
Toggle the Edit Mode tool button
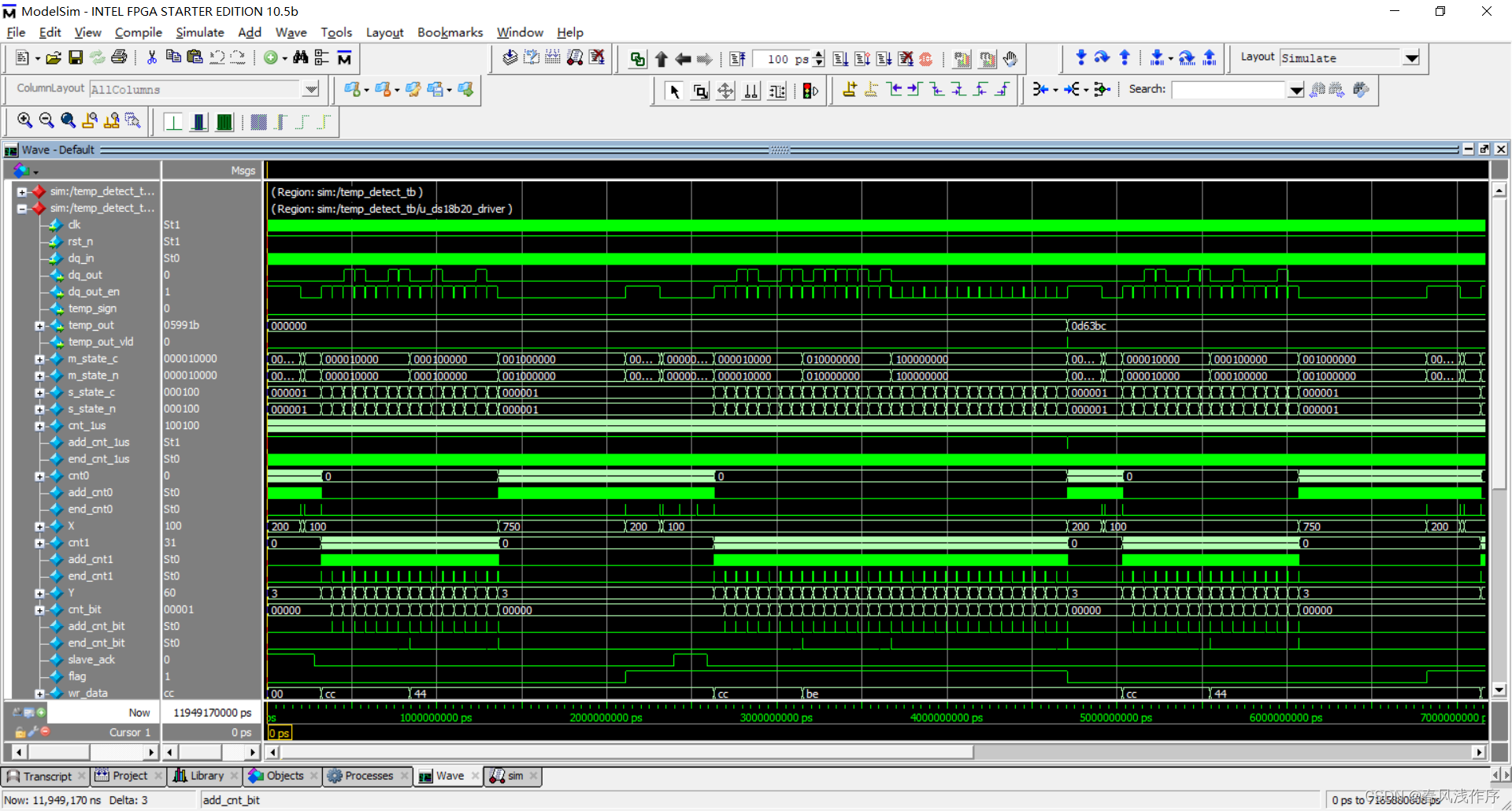pos(777,91)
